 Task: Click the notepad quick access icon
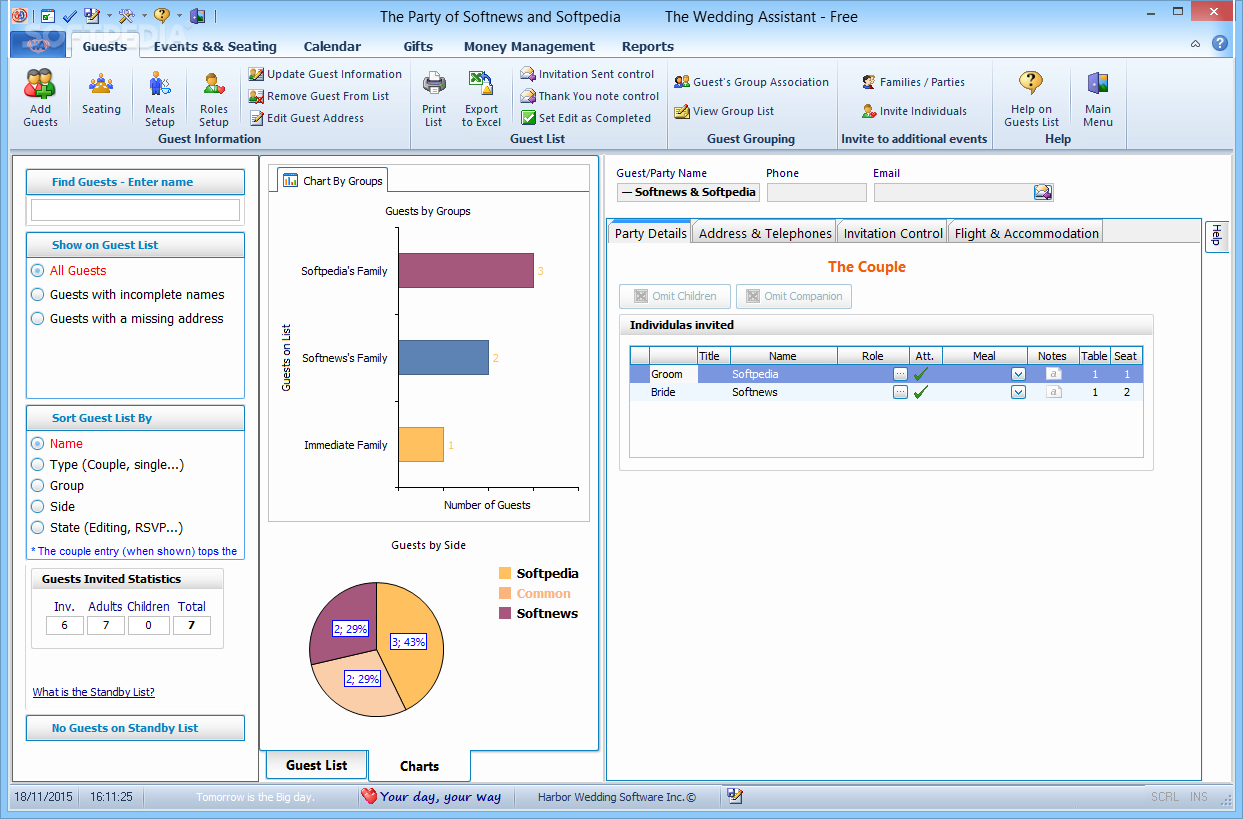click(92, 16)
